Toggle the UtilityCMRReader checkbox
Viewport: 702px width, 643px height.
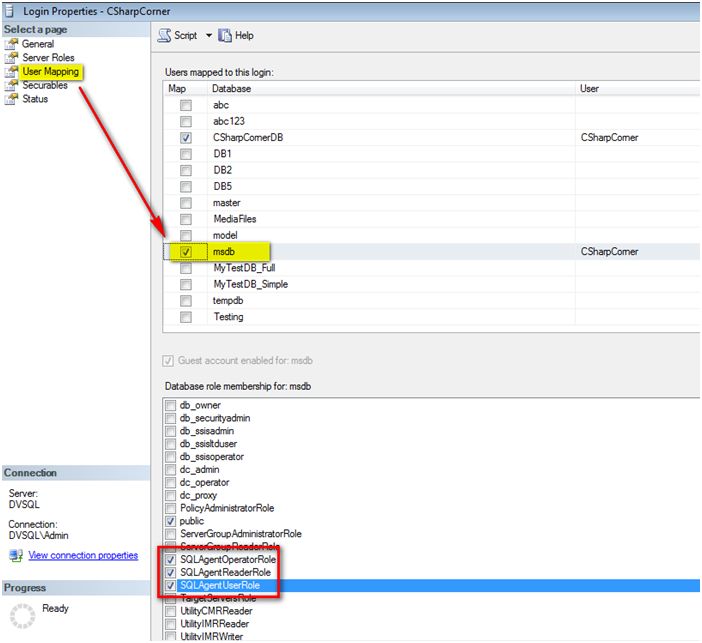pyautogui.click(x=170, y=612)
